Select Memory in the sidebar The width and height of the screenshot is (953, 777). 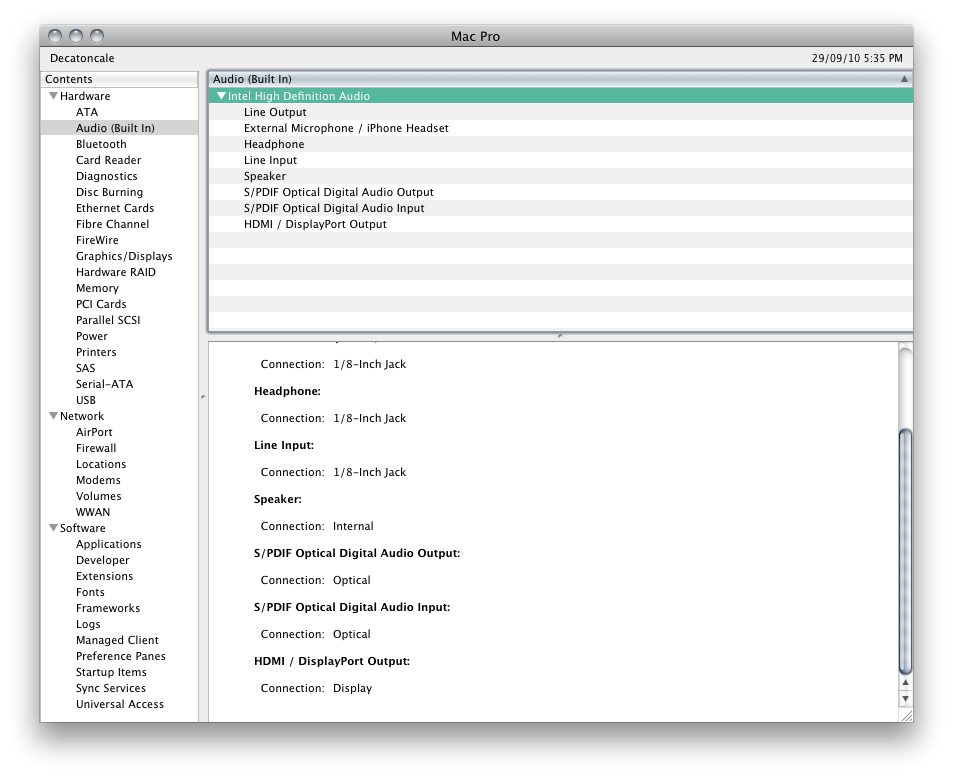click(97, 288)
